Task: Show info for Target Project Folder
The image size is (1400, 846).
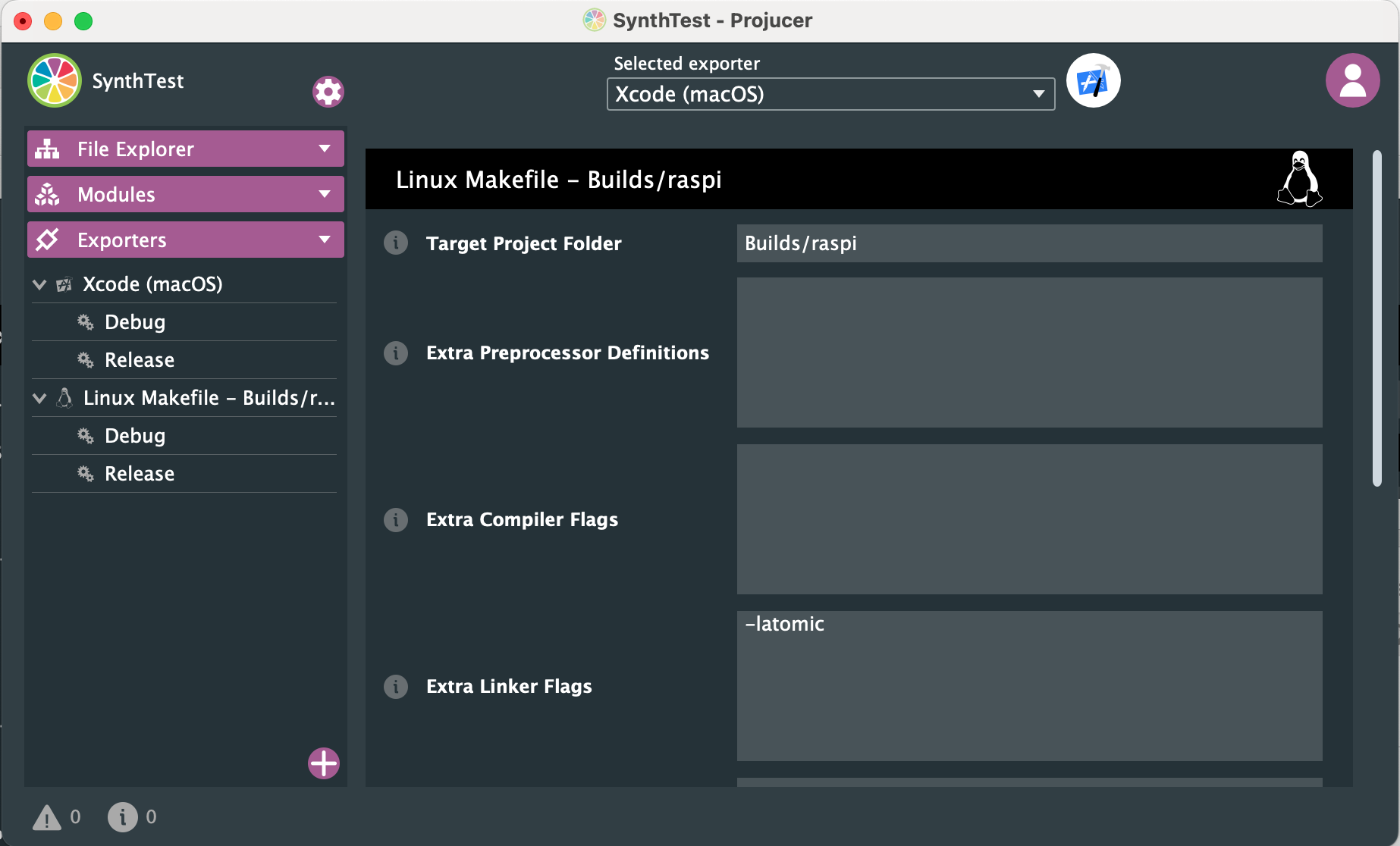Action: click(396, 243)
